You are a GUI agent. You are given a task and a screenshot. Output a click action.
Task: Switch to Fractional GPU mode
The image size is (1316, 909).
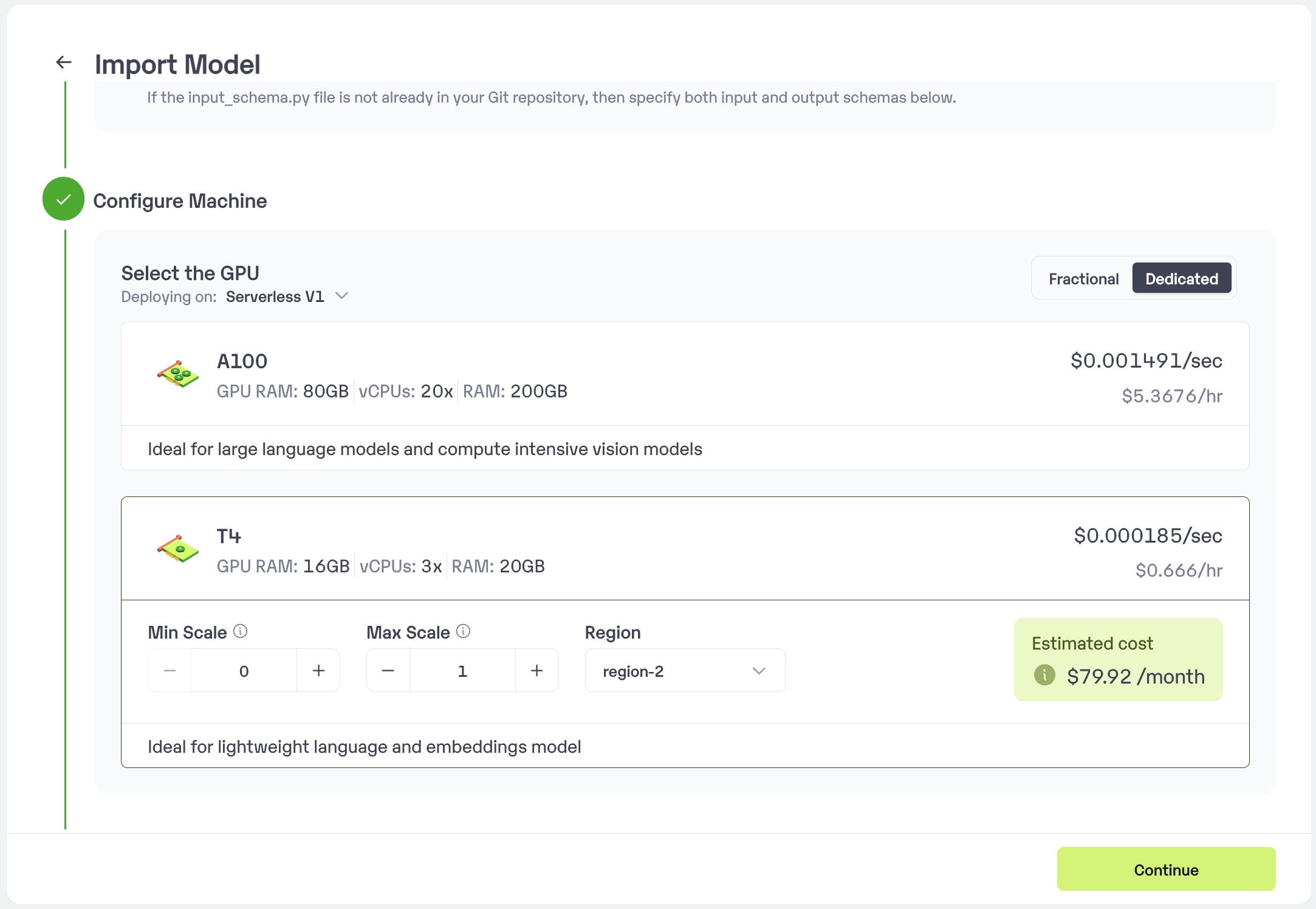(x=1083, y=279)
